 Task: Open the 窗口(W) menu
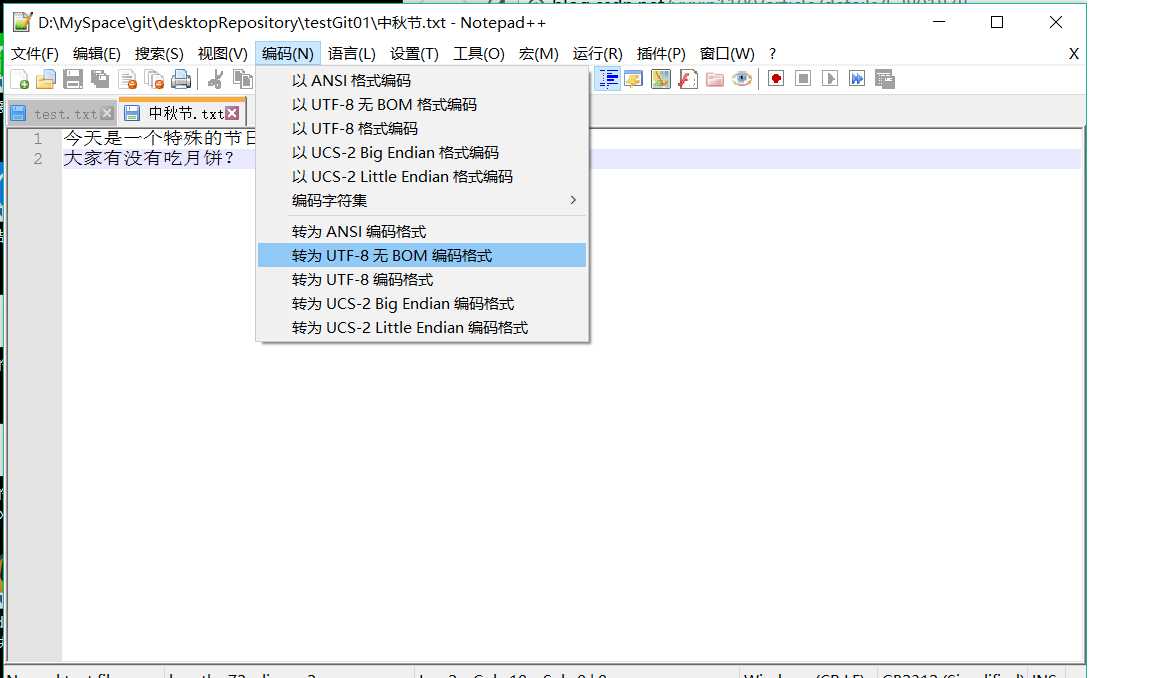pos(727,54)
